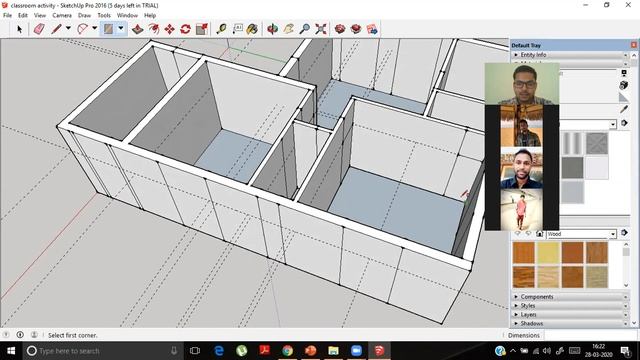Select the Eraser tool
This screenshot has width=640, height=360.
click(39, 29)
